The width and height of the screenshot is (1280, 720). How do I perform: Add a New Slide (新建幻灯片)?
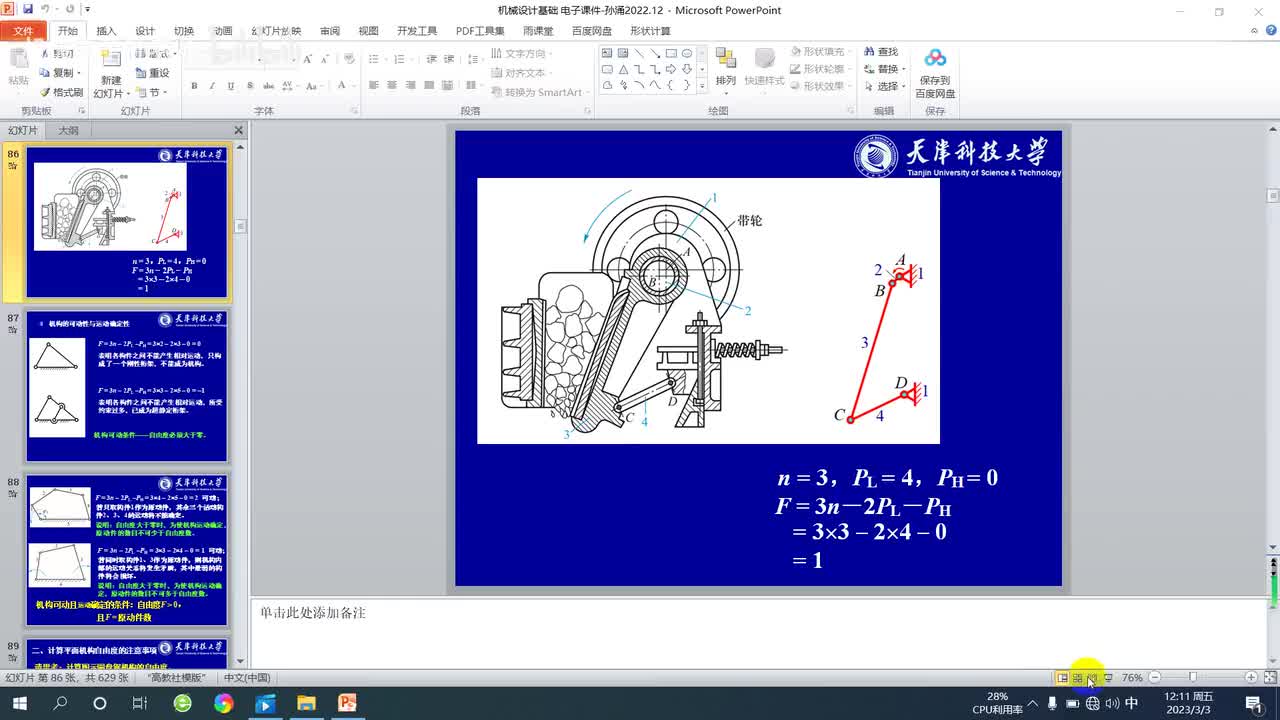tap(110, 74)
